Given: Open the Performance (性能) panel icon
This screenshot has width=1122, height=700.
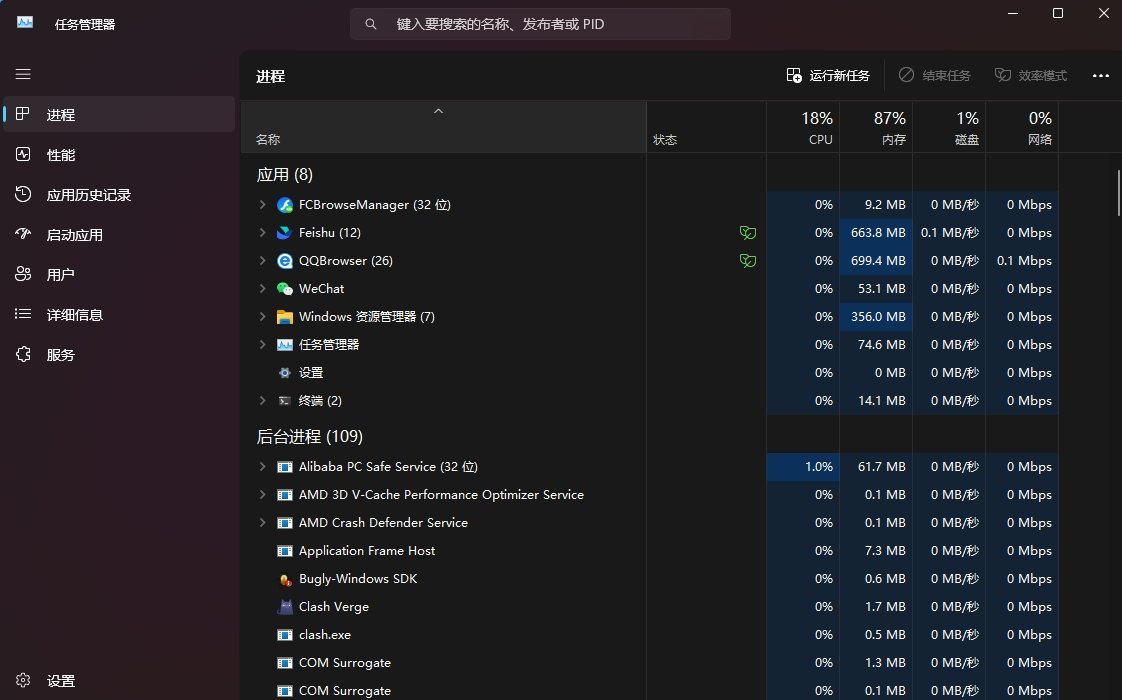Looking at the screenshot, I should tap(23, 154).
